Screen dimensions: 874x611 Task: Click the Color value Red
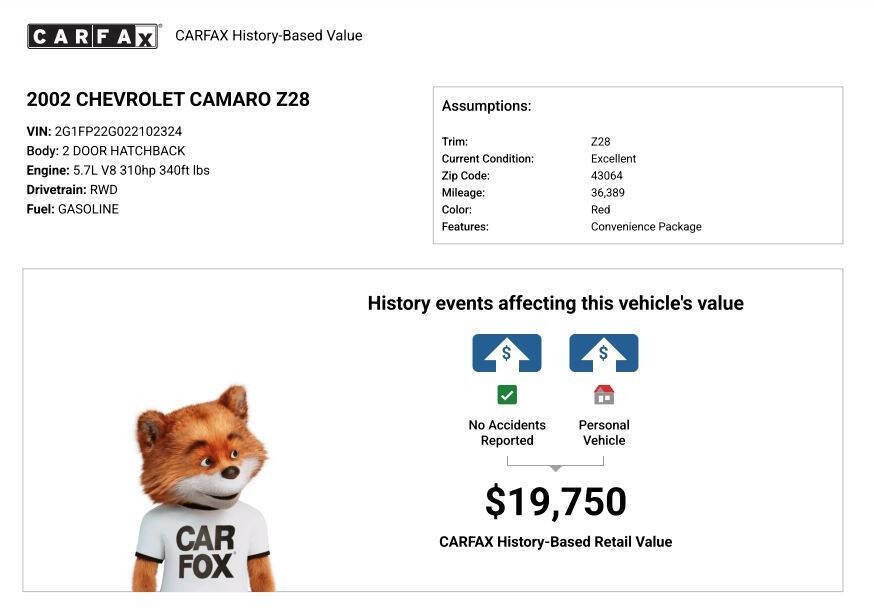pos(600,210)
